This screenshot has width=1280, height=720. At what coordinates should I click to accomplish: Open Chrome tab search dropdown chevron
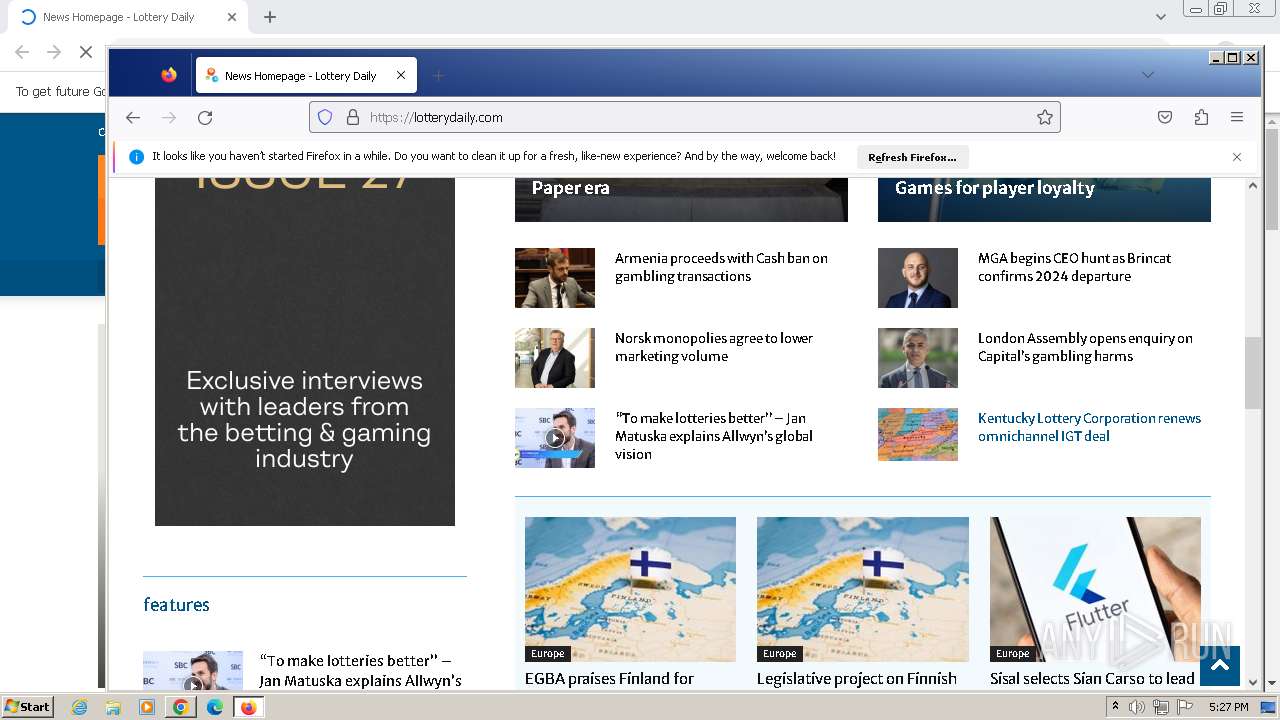tap(1161, 17)
